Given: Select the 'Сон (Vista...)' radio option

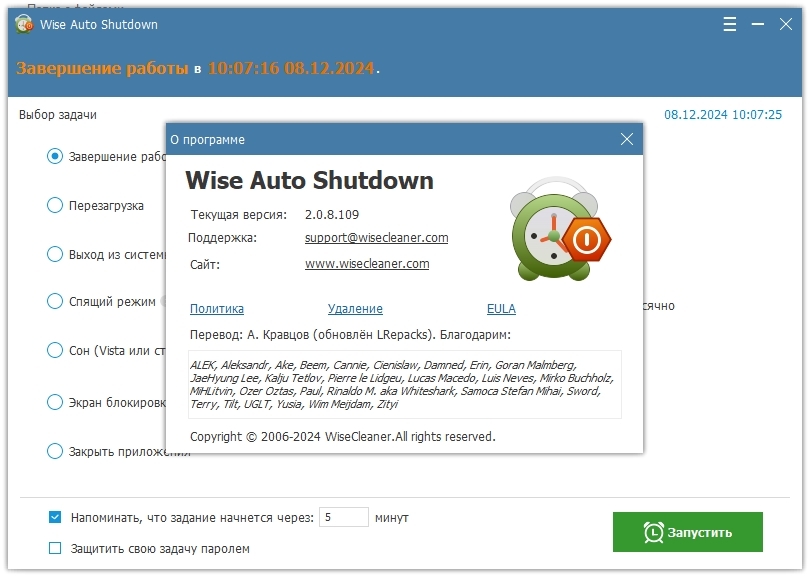Looking at the screenshot, I should pos(55,350).
